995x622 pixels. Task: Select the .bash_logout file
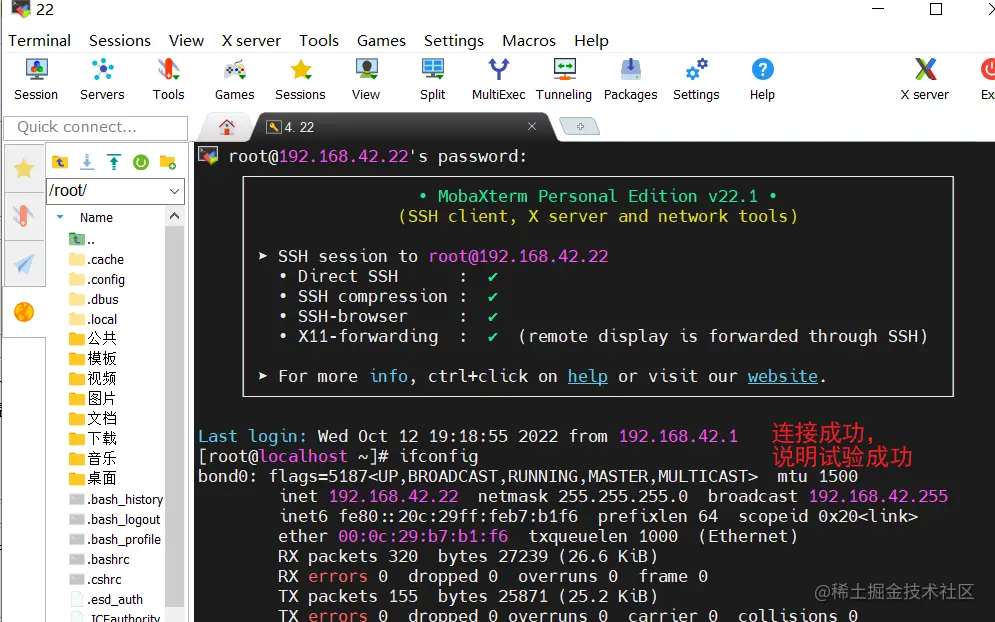[115, 520]
